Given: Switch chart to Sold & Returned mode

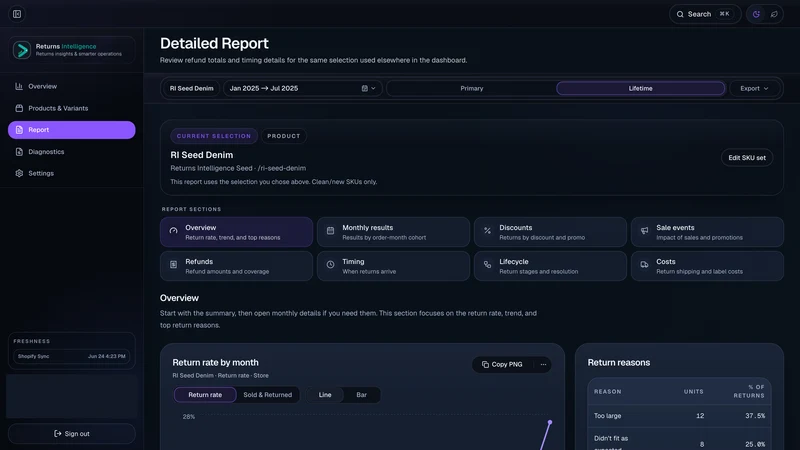Looking at the screenshot, I should 267,395.
